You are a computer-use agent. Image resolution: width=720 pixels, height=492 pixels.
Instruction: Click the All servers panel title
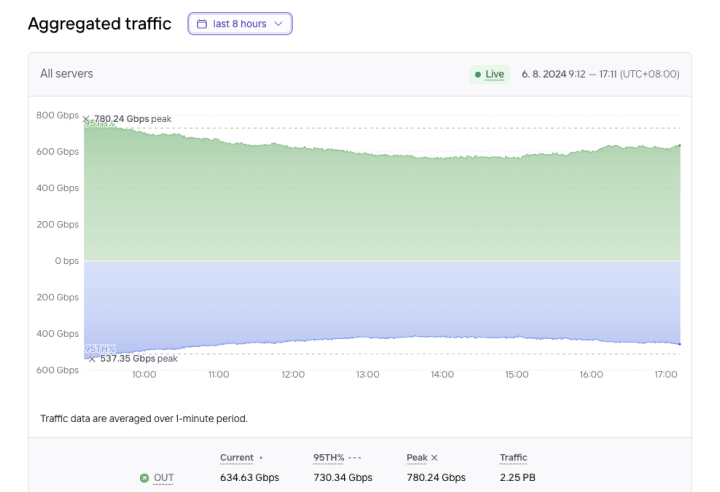67,74
